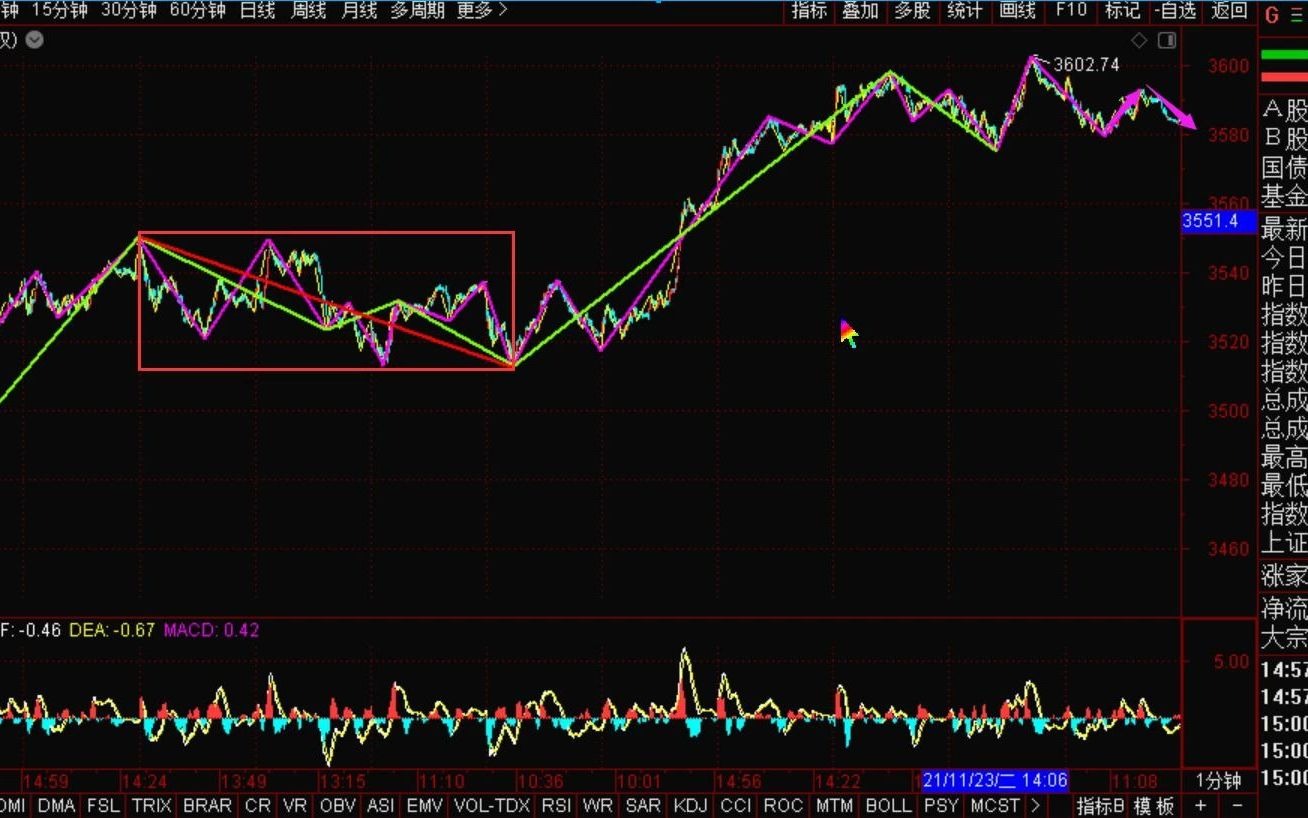Open 多周期 multi-period view
This screenshot has height=818, width=1308.
click(417, 11)
